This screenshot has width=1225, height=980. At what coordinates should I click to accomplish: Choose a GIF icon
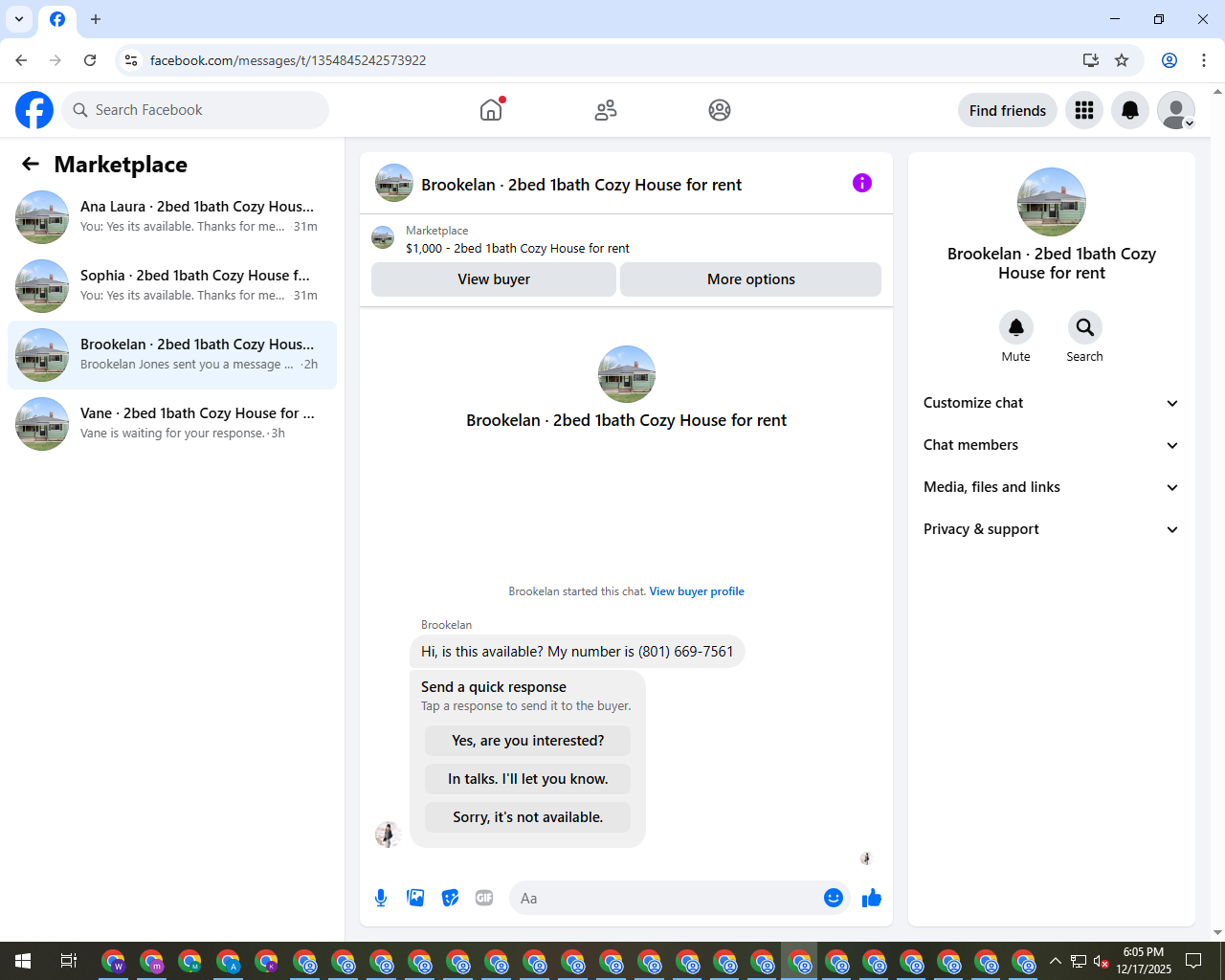pos(484,898)
